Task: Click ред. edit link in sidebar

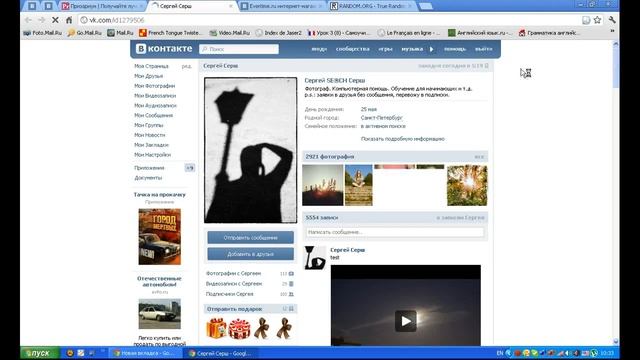Action: click(x=187, y=66)
